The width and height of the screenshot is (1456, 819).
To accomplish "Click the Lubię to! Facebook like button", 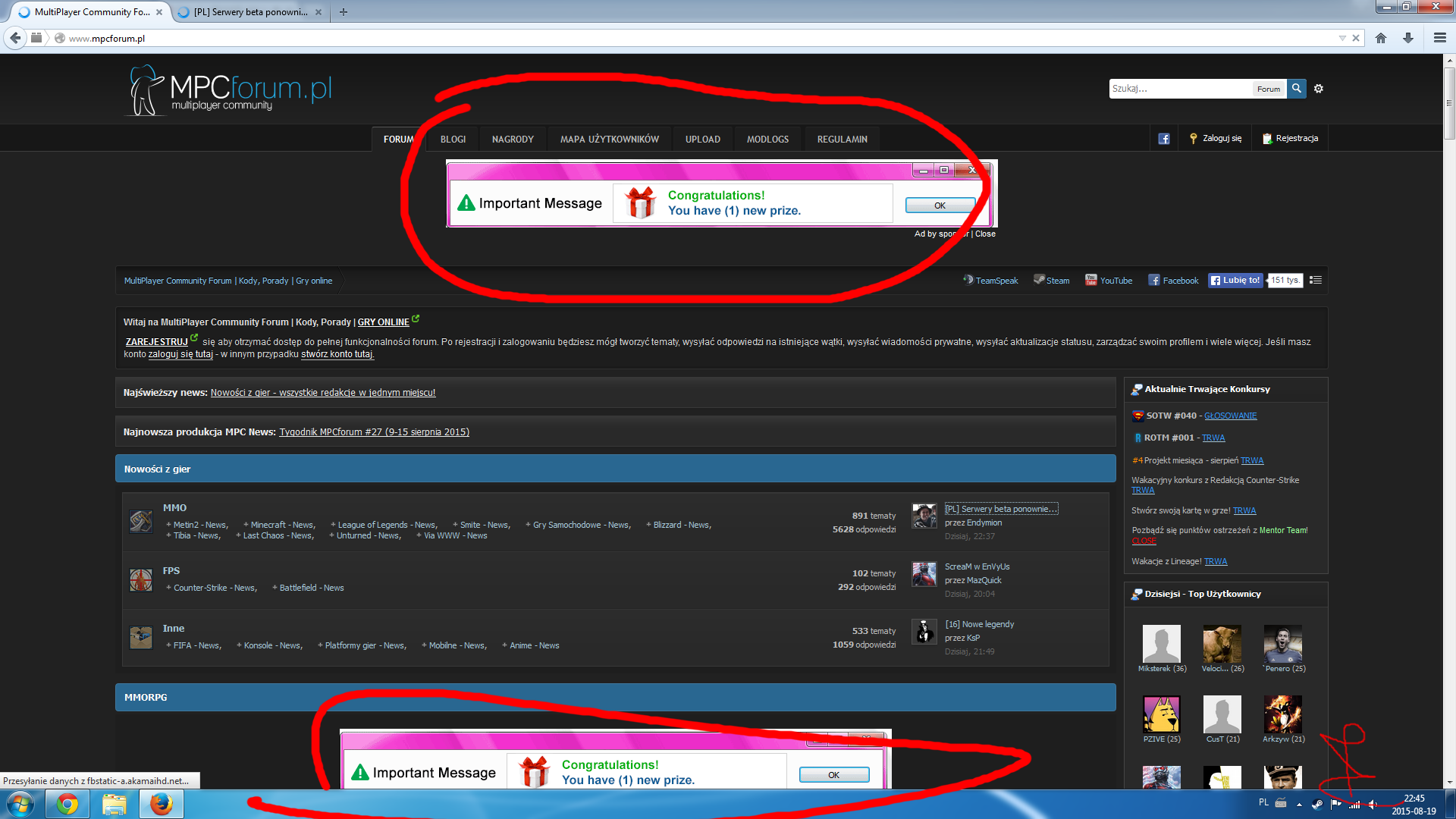I will (1235, 281).
